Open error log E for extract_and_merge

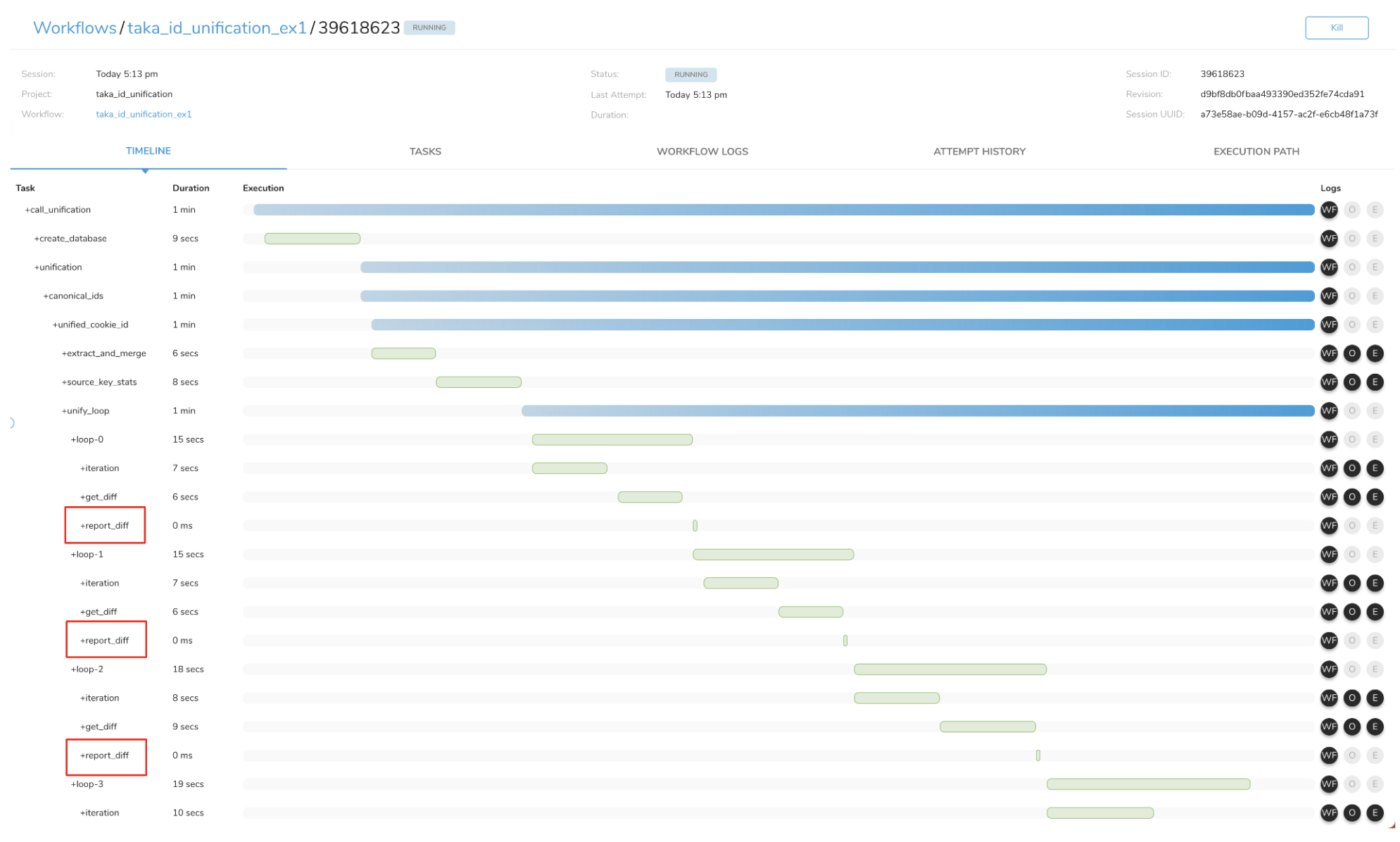tap(1375, 353)
